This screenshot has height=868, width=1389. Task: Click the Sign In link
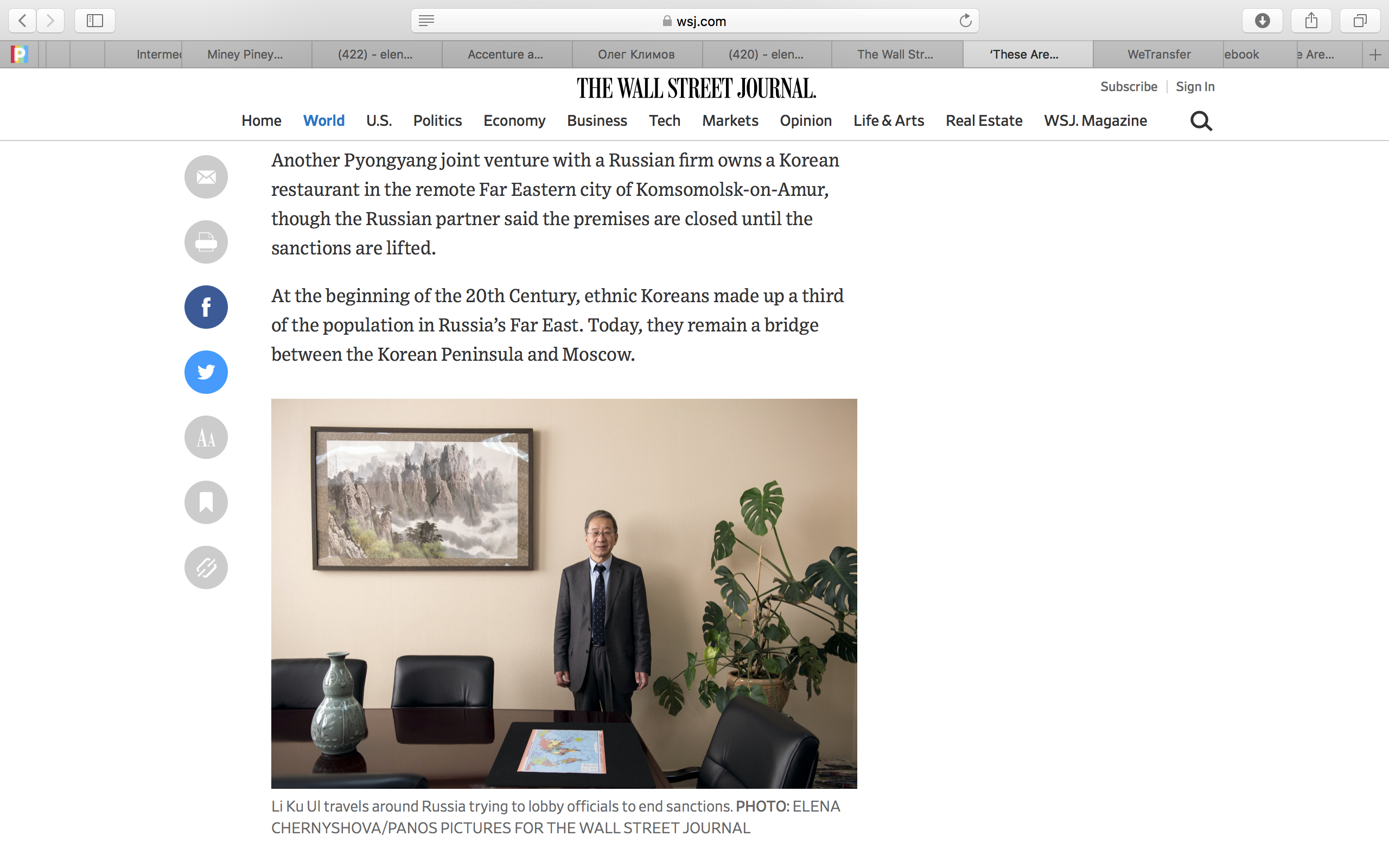1195,87
